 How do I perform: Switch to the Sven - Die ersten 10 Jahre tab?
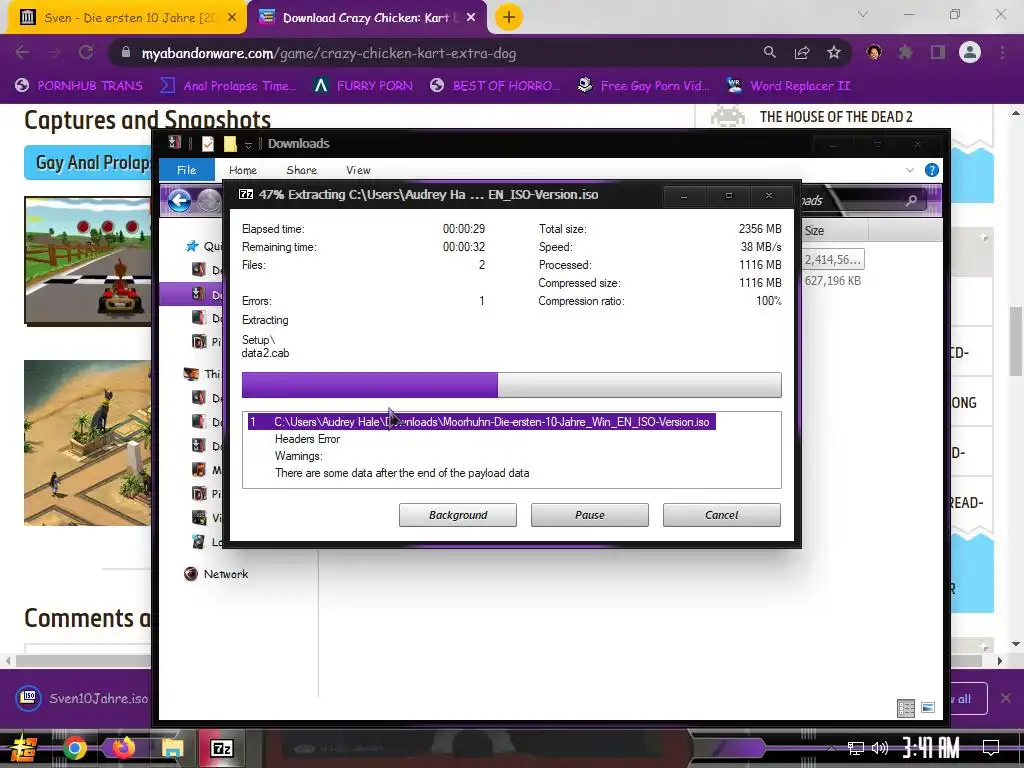pyautogui.click(x=127, y=18)
